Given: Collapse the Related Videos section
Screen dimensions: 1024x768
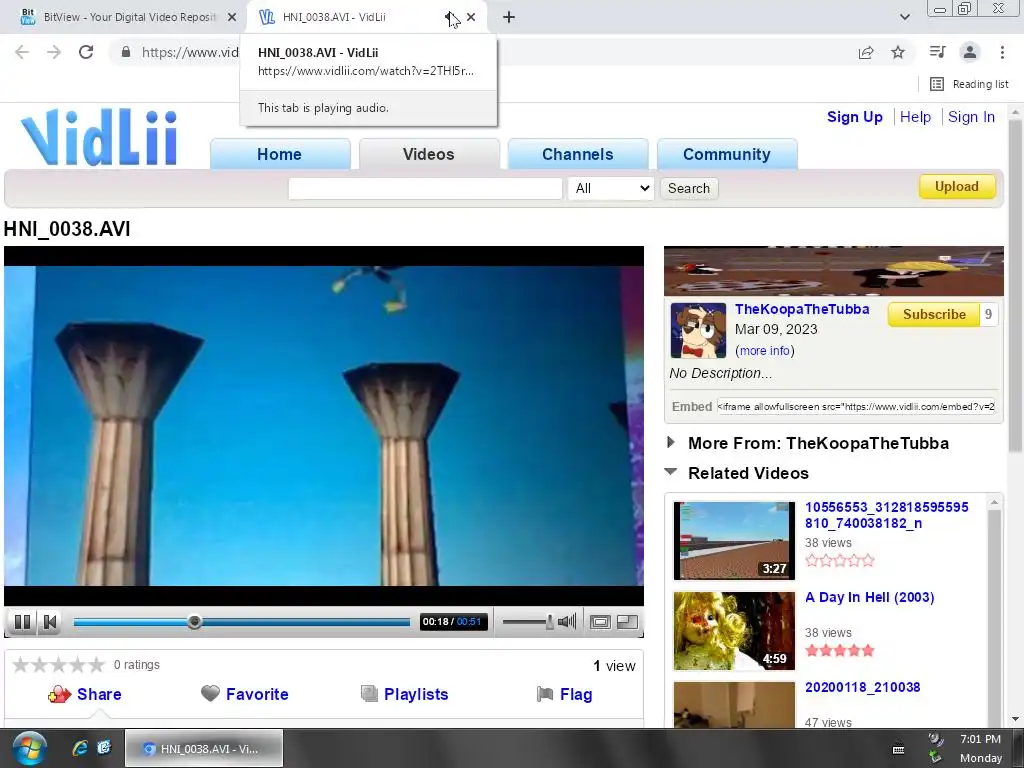Looking at the screenshot, I should (748, 473).
